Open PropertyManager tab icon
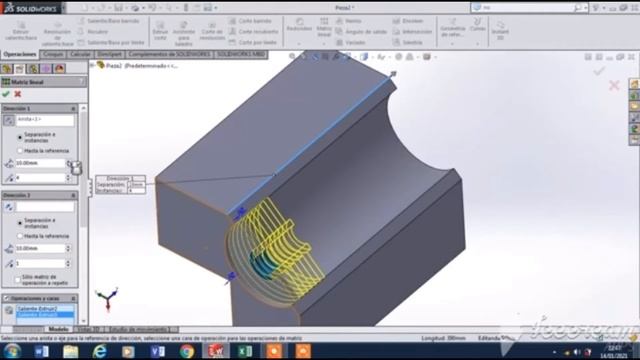Viewport: 640px width, 360px height. click(x=20, y=69)
